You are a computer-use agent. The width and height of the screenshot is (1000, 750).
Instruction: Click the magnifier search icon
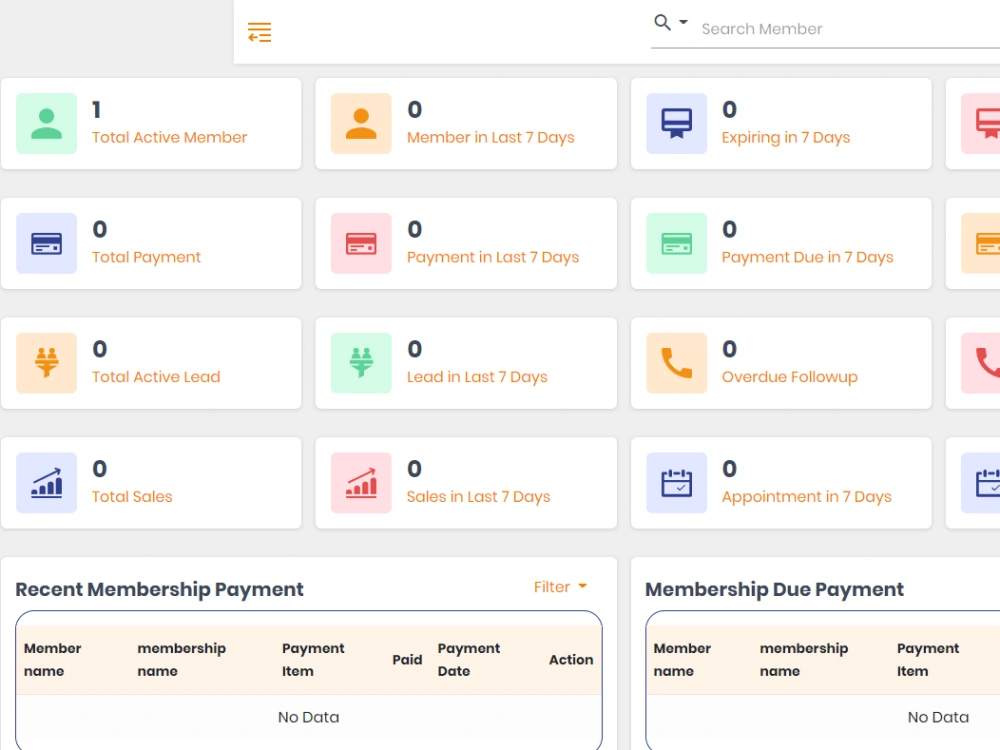662,22
